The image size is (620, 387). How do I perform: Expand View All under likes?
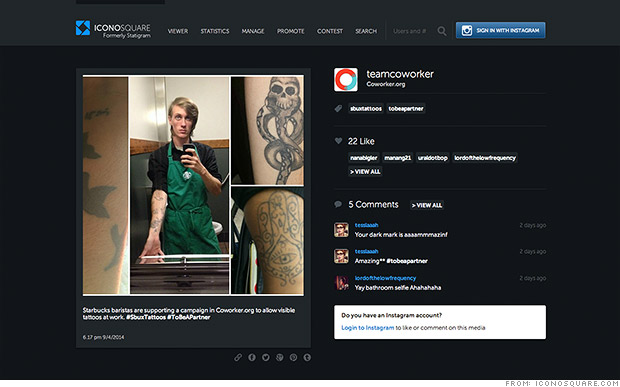365,172
